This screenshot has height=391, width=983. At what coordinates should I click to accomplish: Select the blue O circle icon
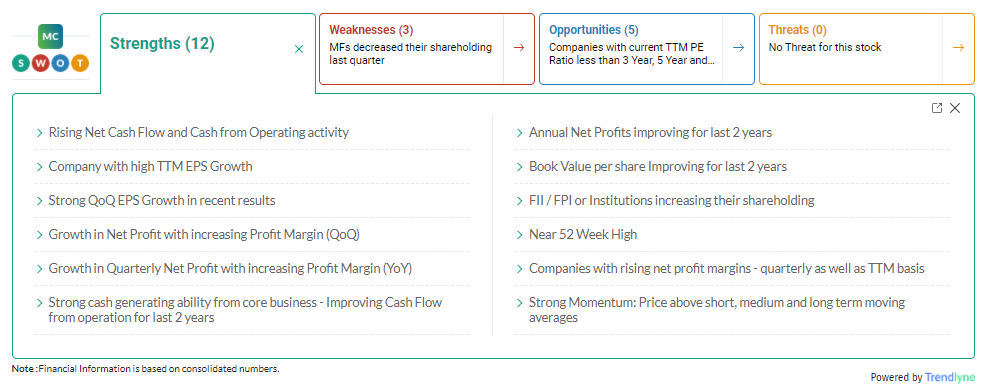[60, 63]
